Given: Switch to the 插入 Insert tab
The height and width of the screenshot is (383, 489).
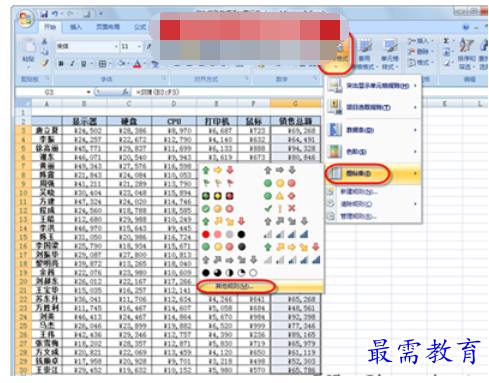Looking at the screenshot, I should point(75,27).
